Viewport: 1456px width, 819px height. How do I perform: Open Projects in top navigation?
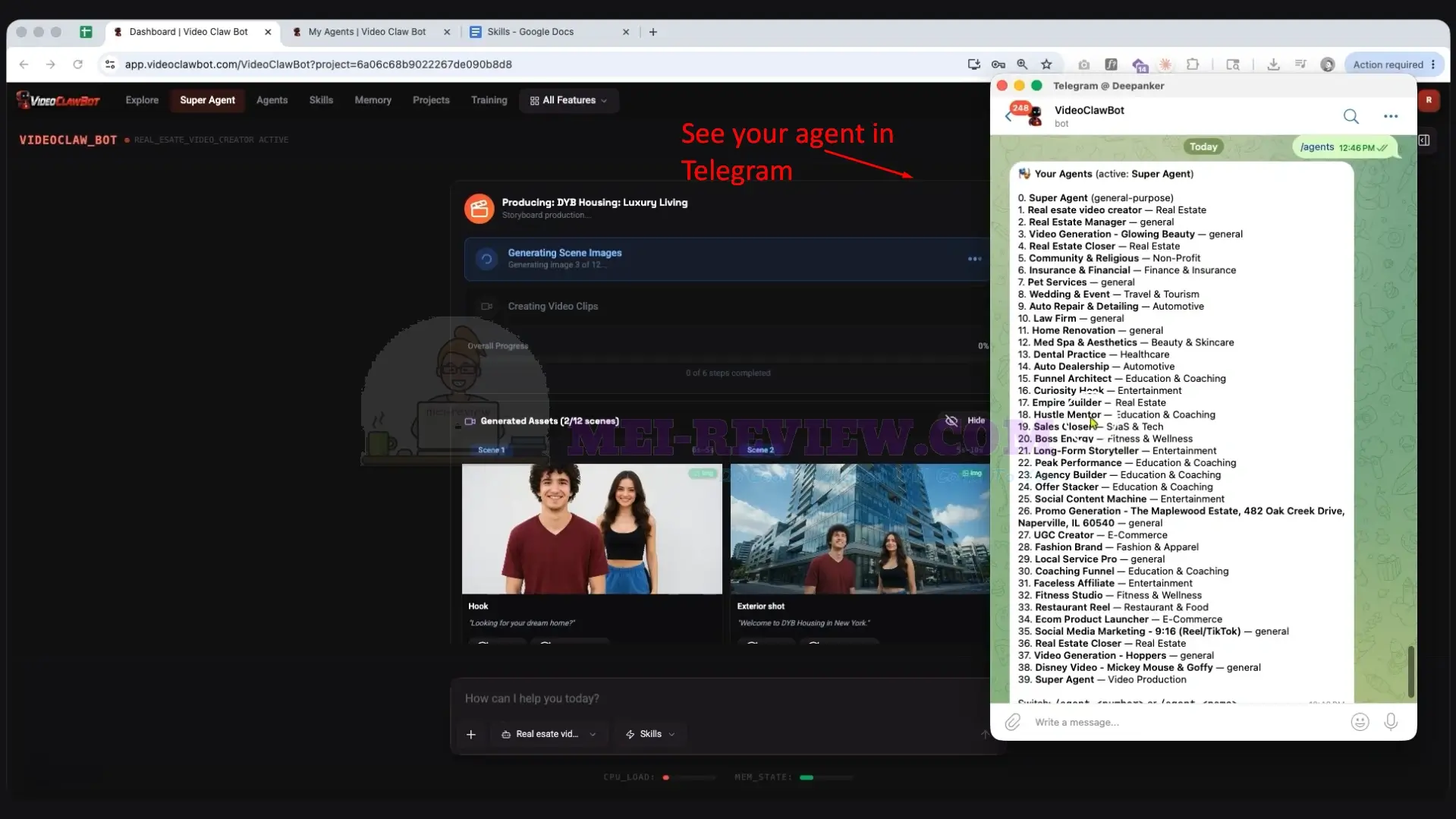(x=431, y=100)
